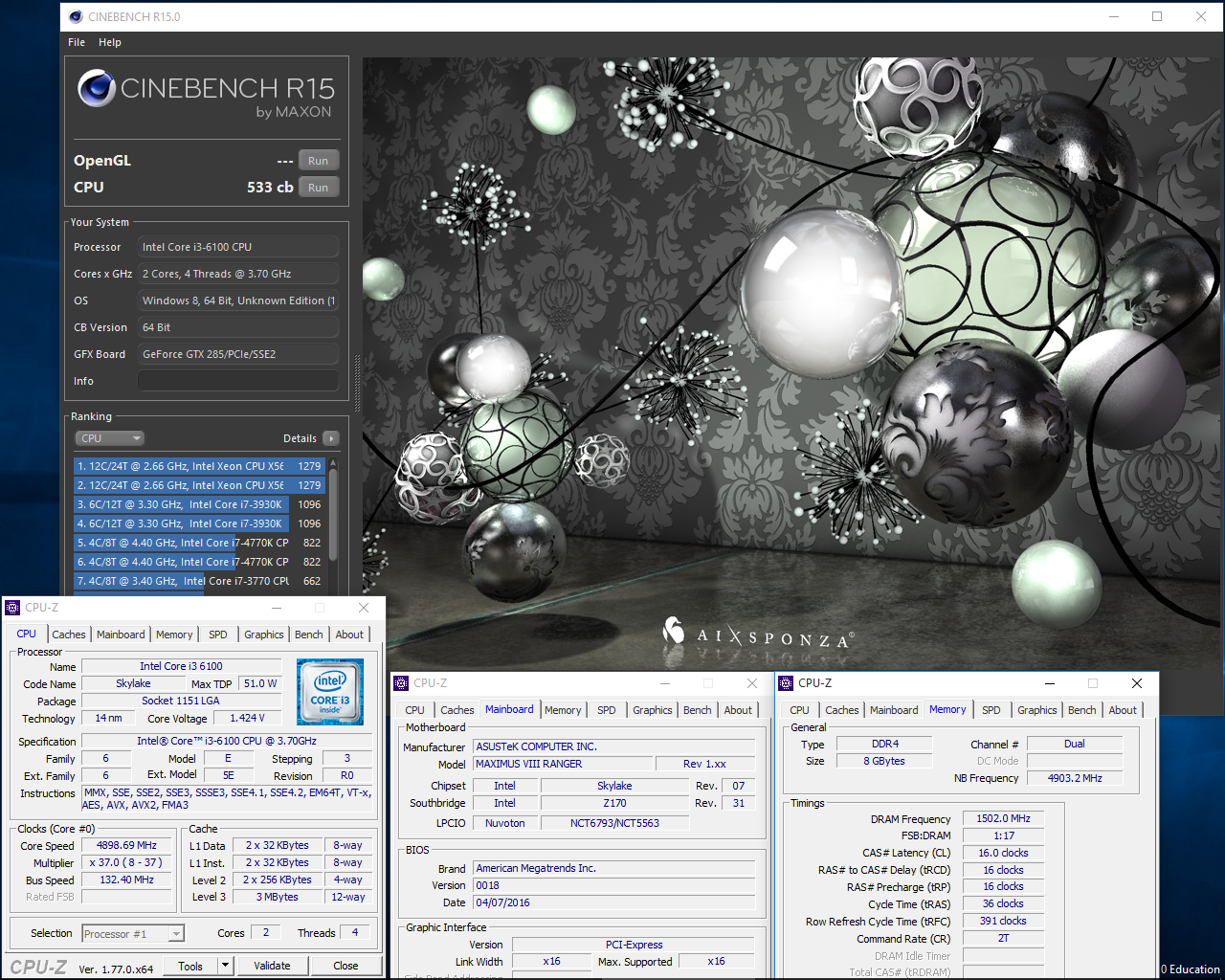Select Memory tab in middle CPU-Z Mainboard window
The height and width of the screenshot is (980, 1225).
[563, 710]
